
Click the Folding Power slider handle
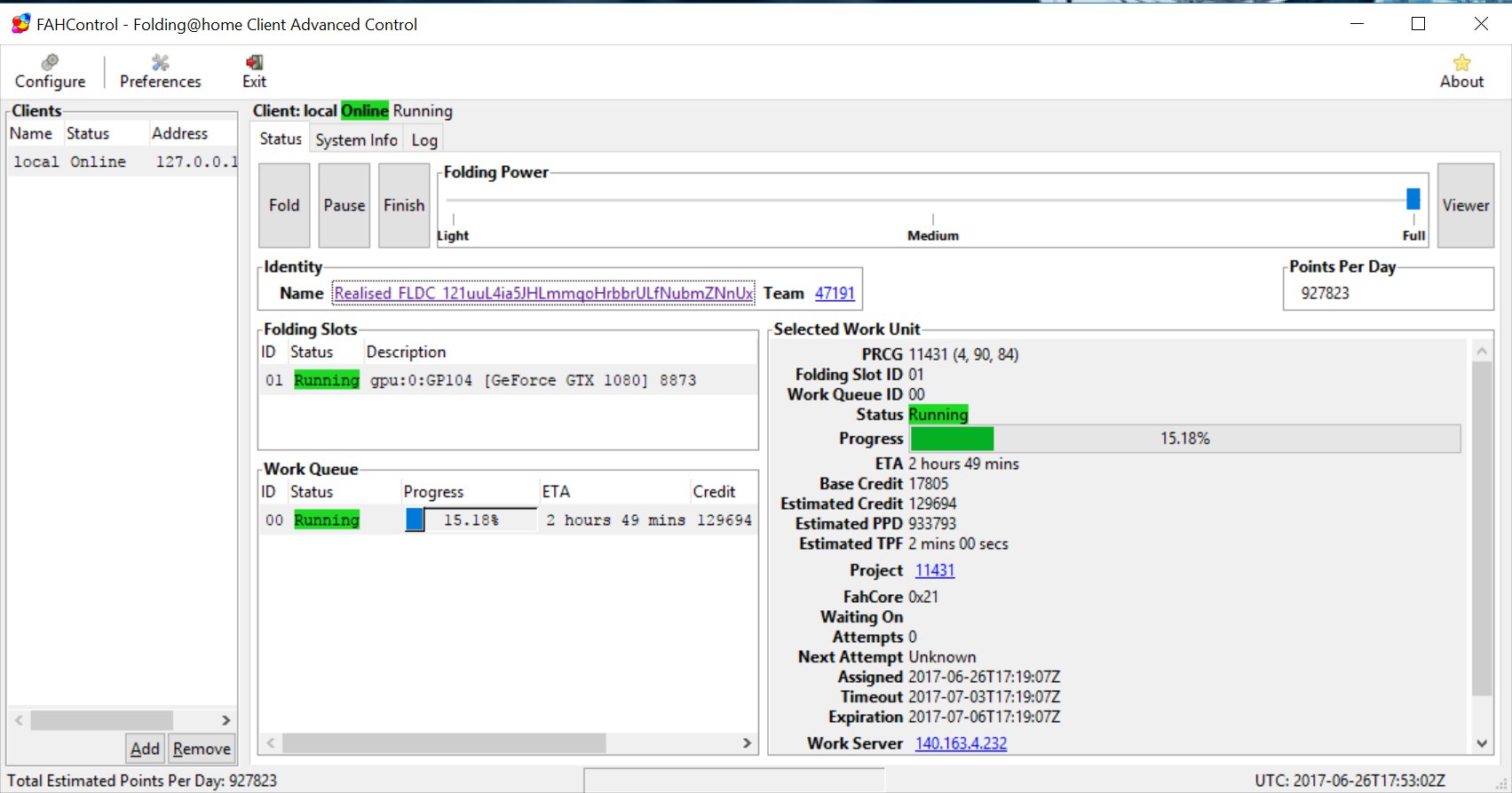[1413, 199]
